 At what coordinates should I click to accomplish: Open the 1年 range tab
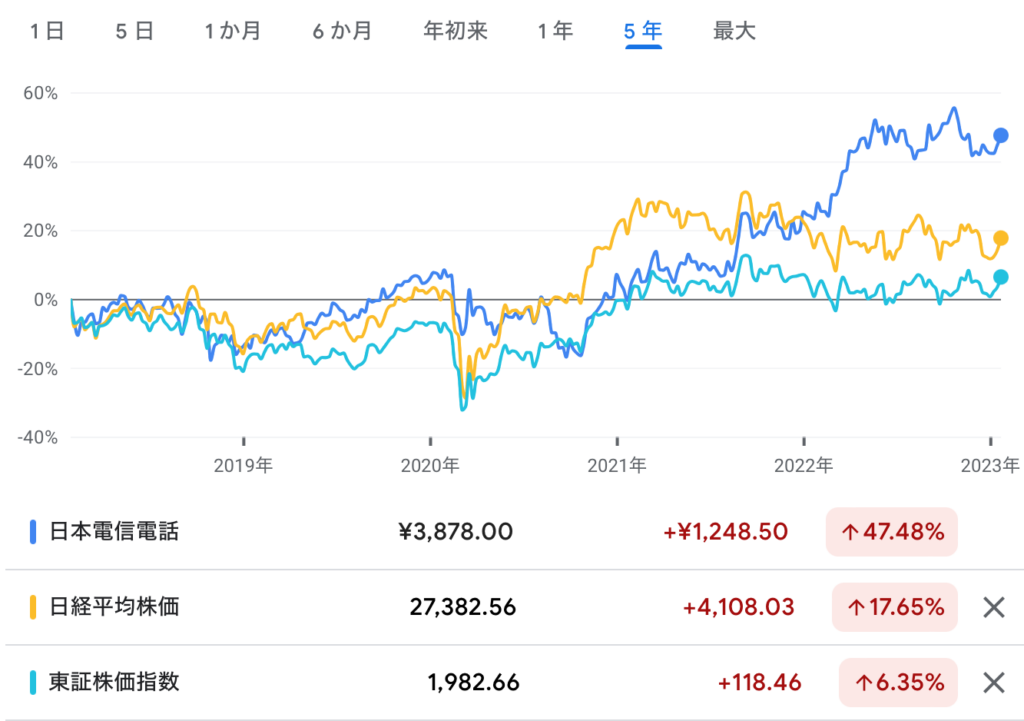(x=555, y=31)
